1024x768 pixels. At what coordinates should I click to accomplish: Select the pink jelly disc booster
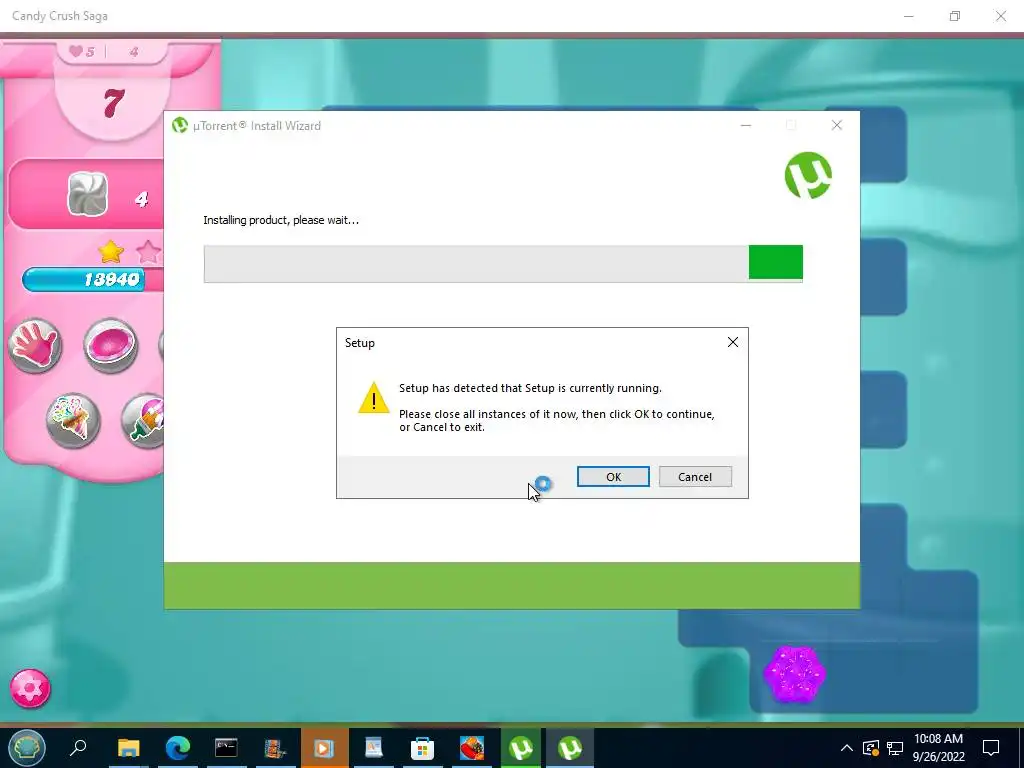click(x=110, y=345)
